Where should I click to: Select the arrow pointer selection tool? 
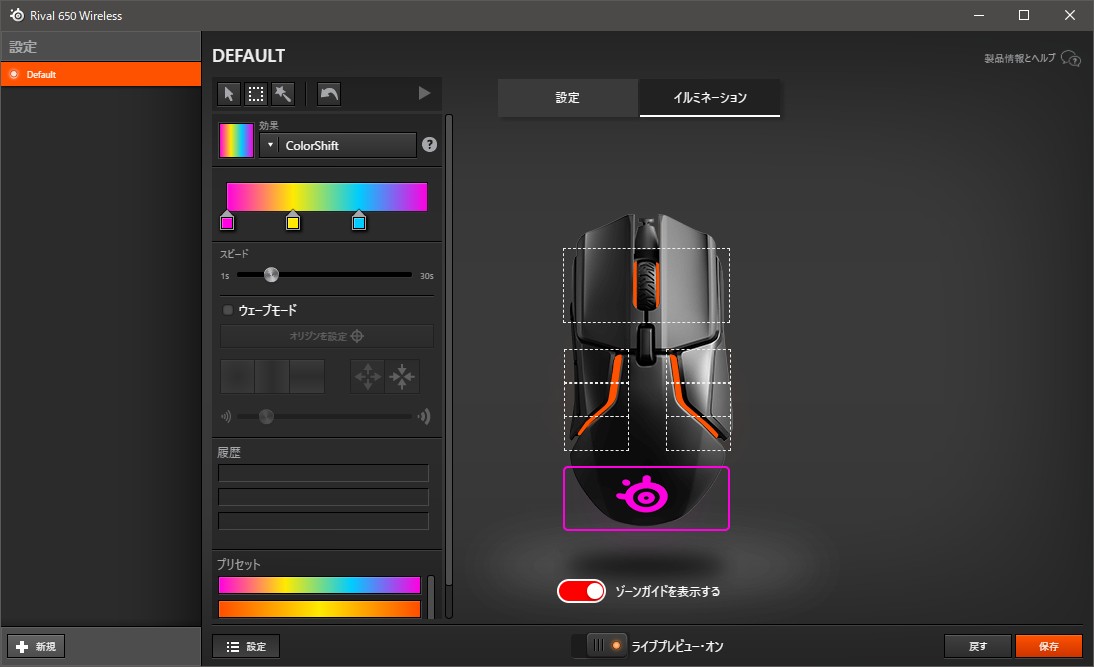(229, 93)
